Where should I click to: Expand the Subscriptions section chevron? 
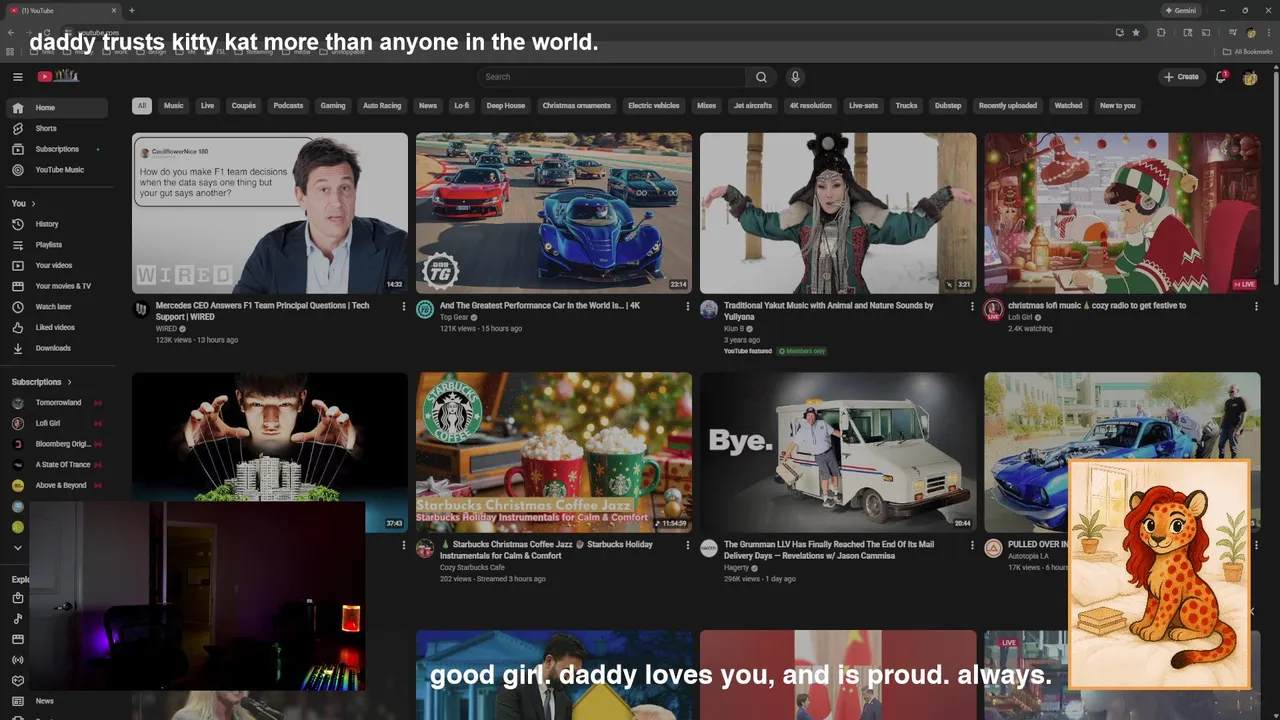coord(69,382)
